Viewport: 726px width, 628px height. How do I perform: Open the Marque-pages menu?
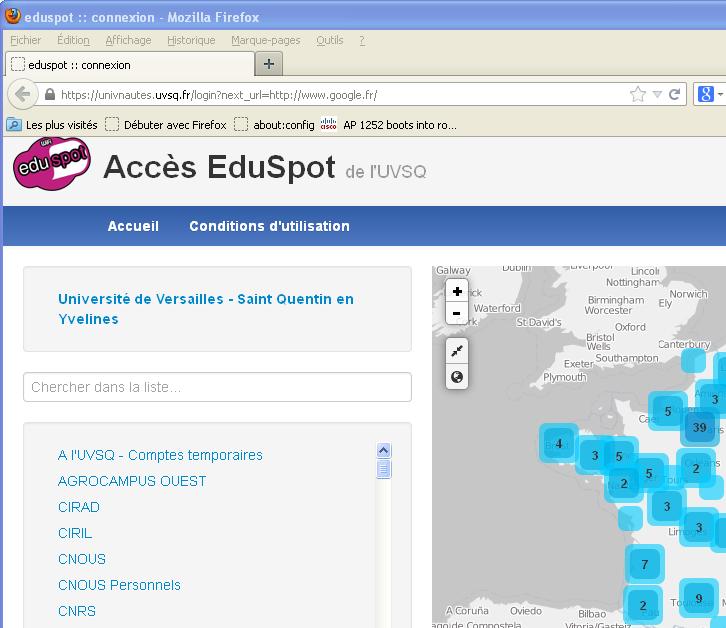[266, 40]
